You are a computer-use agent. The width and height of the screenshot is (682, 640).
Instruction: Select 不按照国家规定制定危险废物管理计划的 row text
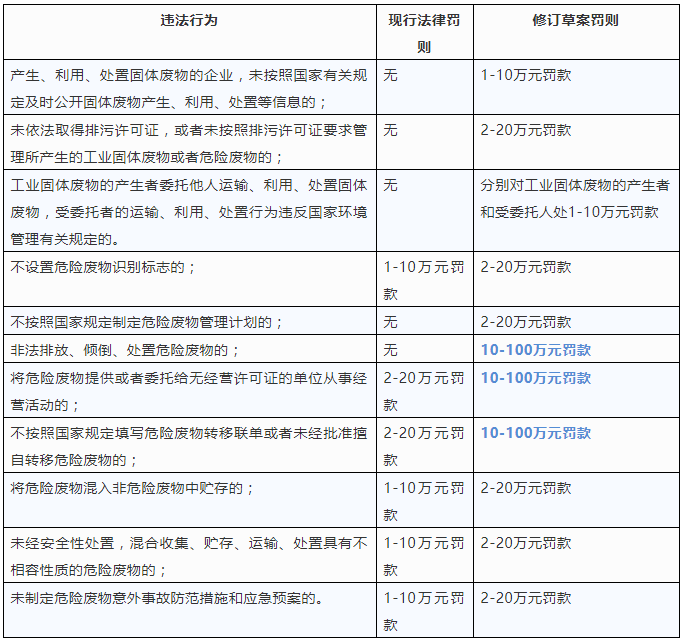coord(147,322)
